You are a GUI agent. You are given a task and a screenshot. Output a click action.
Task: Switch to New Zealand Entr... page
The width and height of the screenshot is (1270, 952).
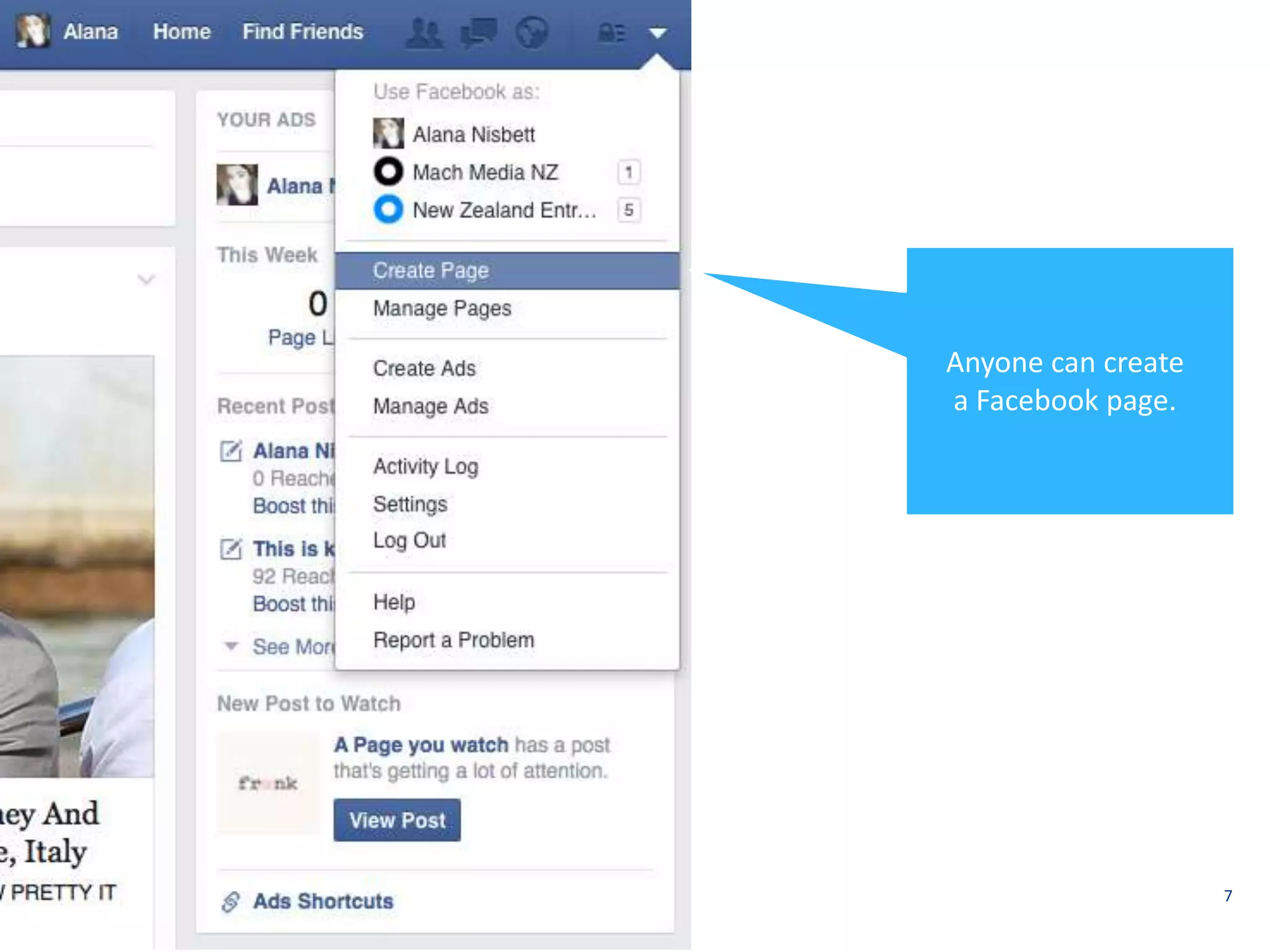pos(507,209)
